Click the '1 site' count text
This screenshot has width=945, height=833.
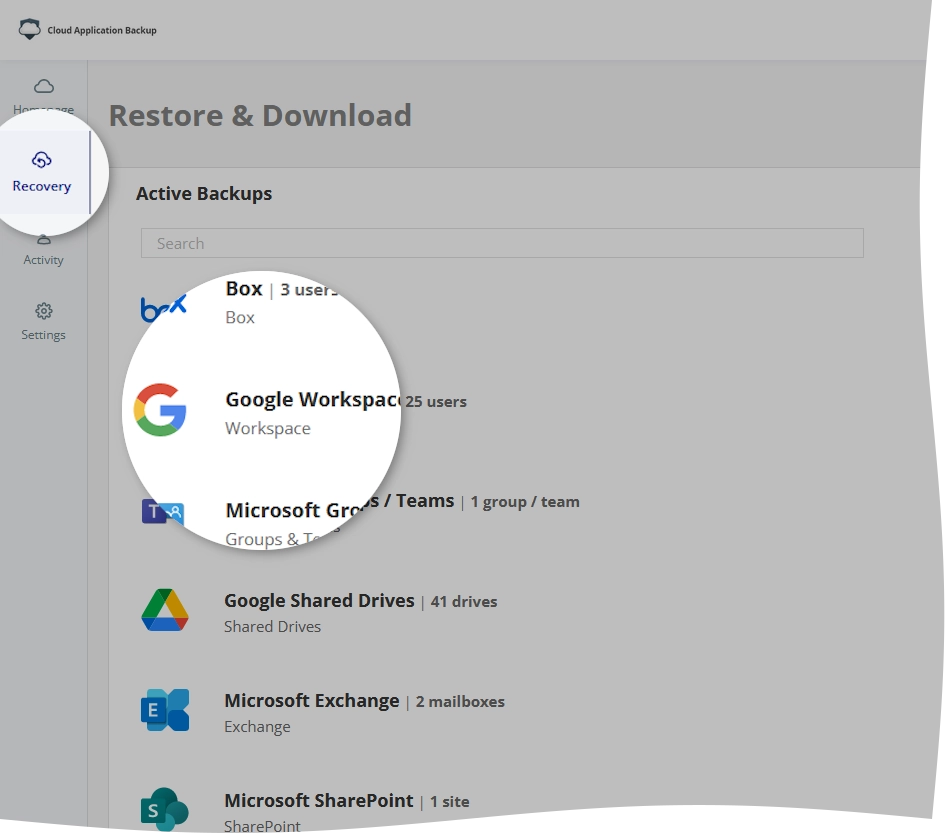(x=450, y=802)
